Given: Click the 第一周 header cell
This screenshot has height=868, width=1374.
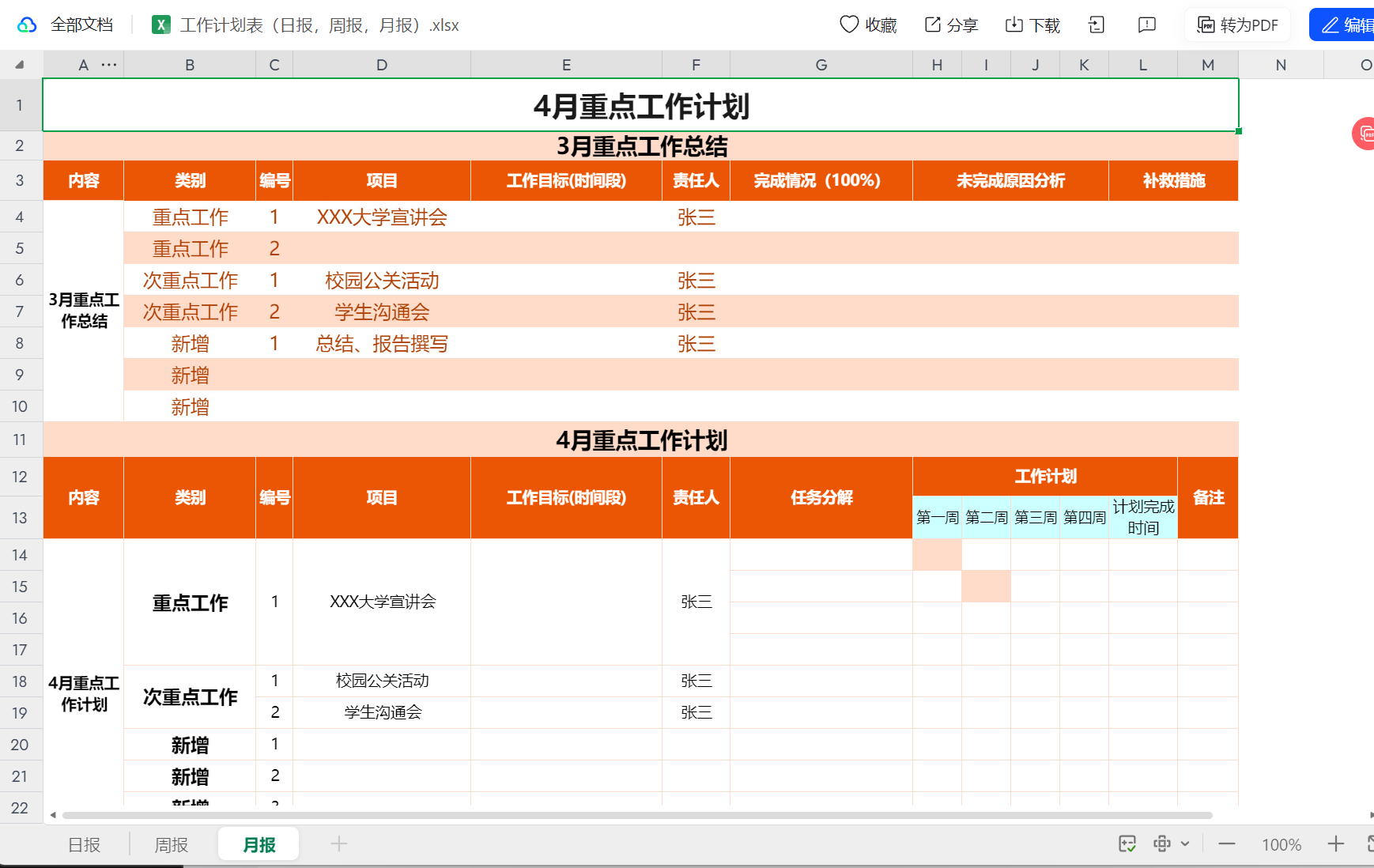Looking at the screenshot, I should tap(937, 517).
